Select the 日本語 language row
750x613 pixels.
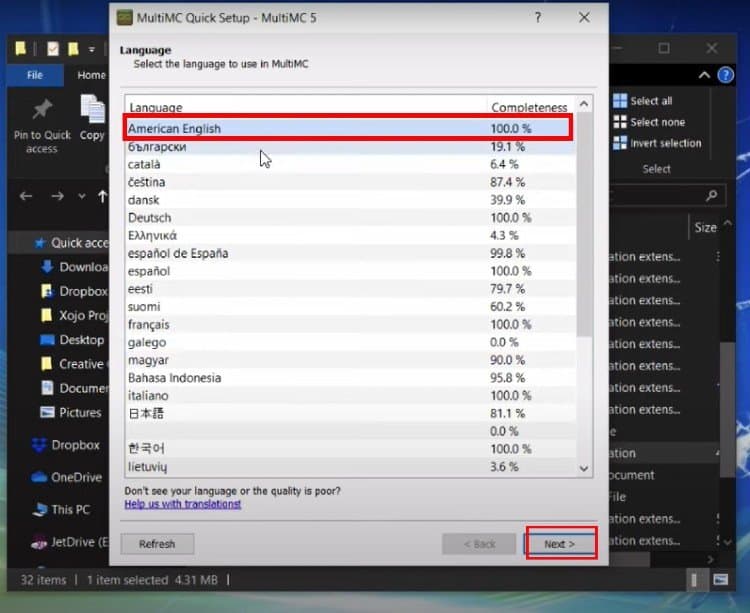351,413
